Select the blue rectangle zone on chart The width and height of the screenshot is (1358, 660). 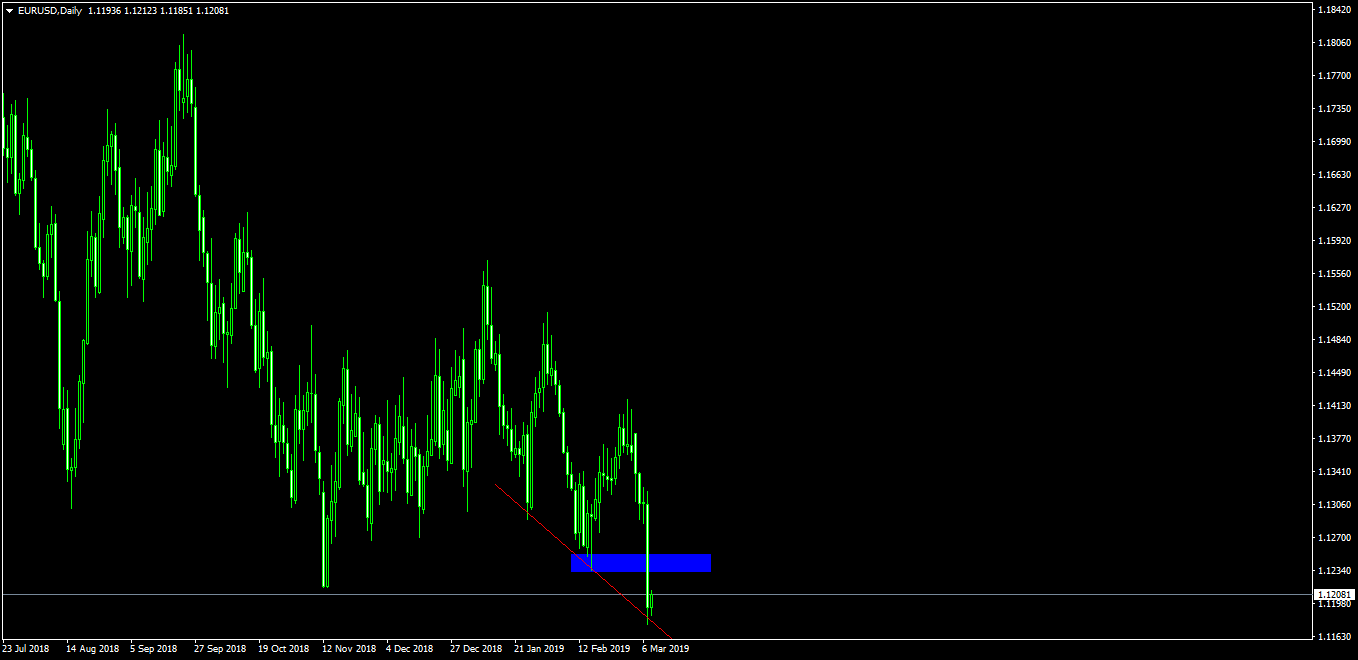tap(641, 562)
